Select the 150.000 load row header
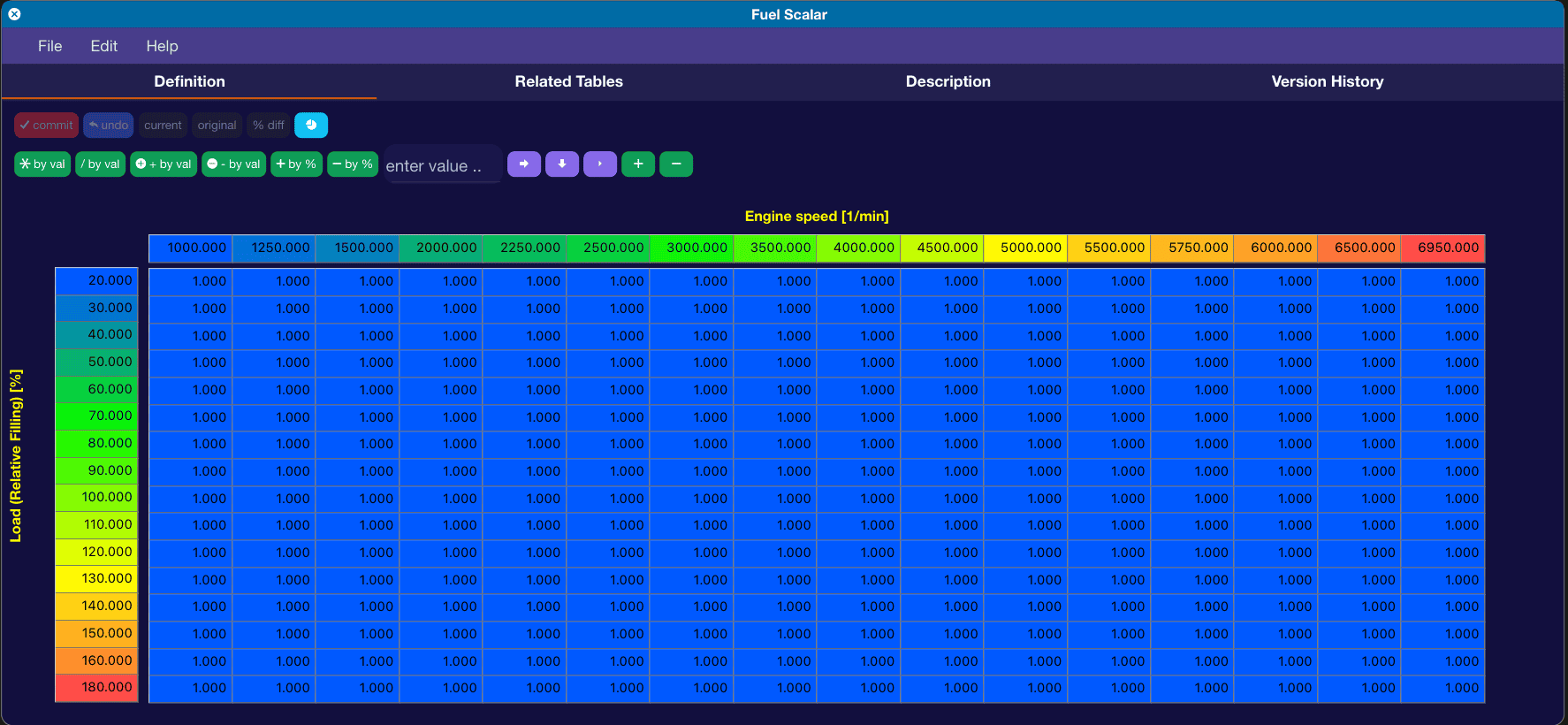1568x725 pixels. 96,633
